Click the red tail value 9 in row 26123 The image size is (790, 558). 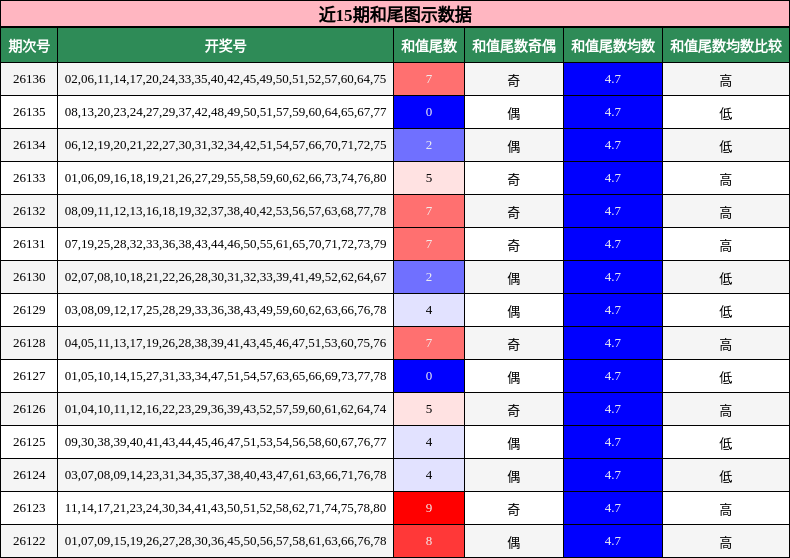coord(429,508)
